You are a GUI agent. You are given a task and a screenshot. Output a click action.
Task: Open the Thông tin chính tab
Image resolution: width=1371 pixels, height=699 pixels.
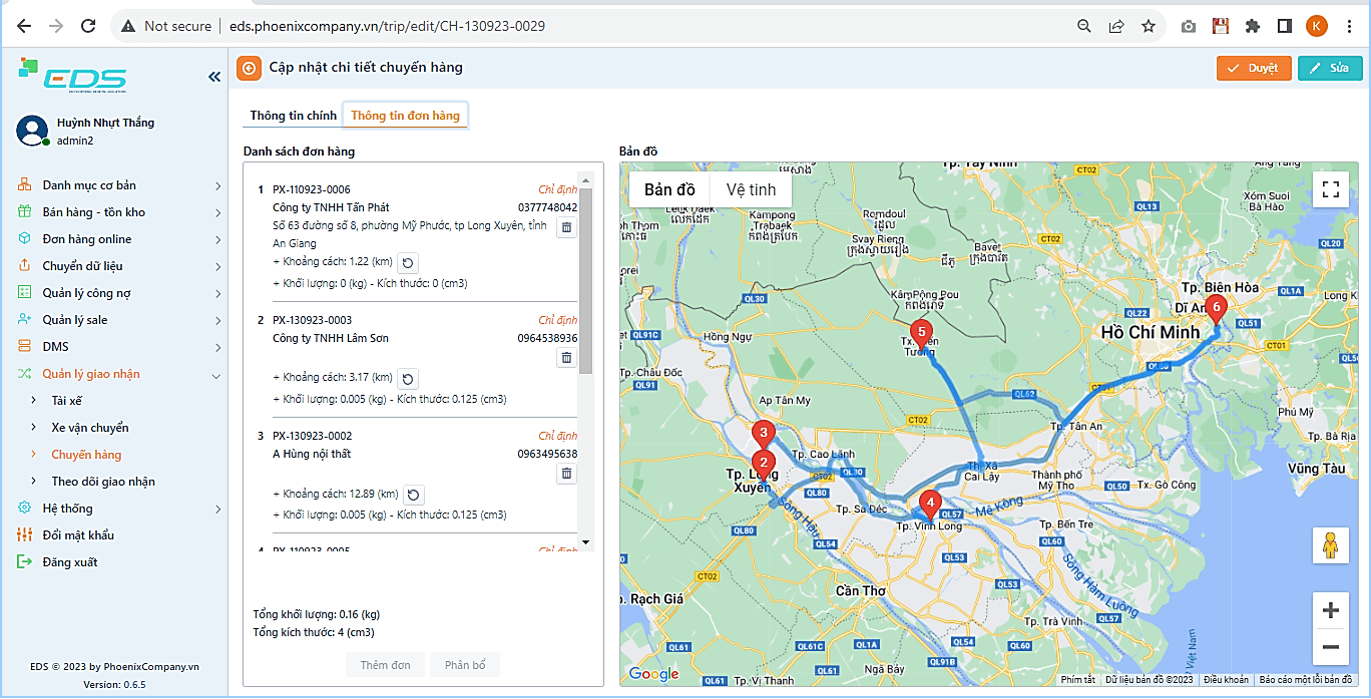click(x=293, y=116)
